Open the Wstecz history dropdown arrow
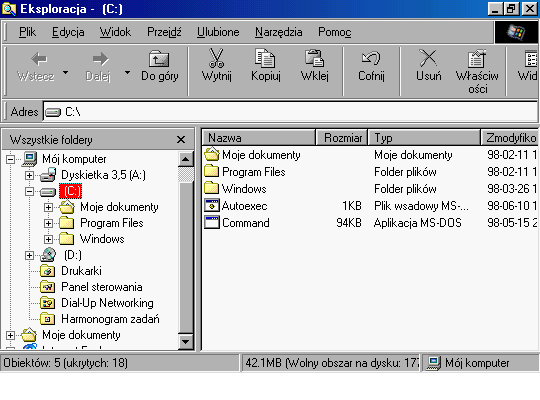This screenshot has height=400, width=540. [x=65, y=73]
